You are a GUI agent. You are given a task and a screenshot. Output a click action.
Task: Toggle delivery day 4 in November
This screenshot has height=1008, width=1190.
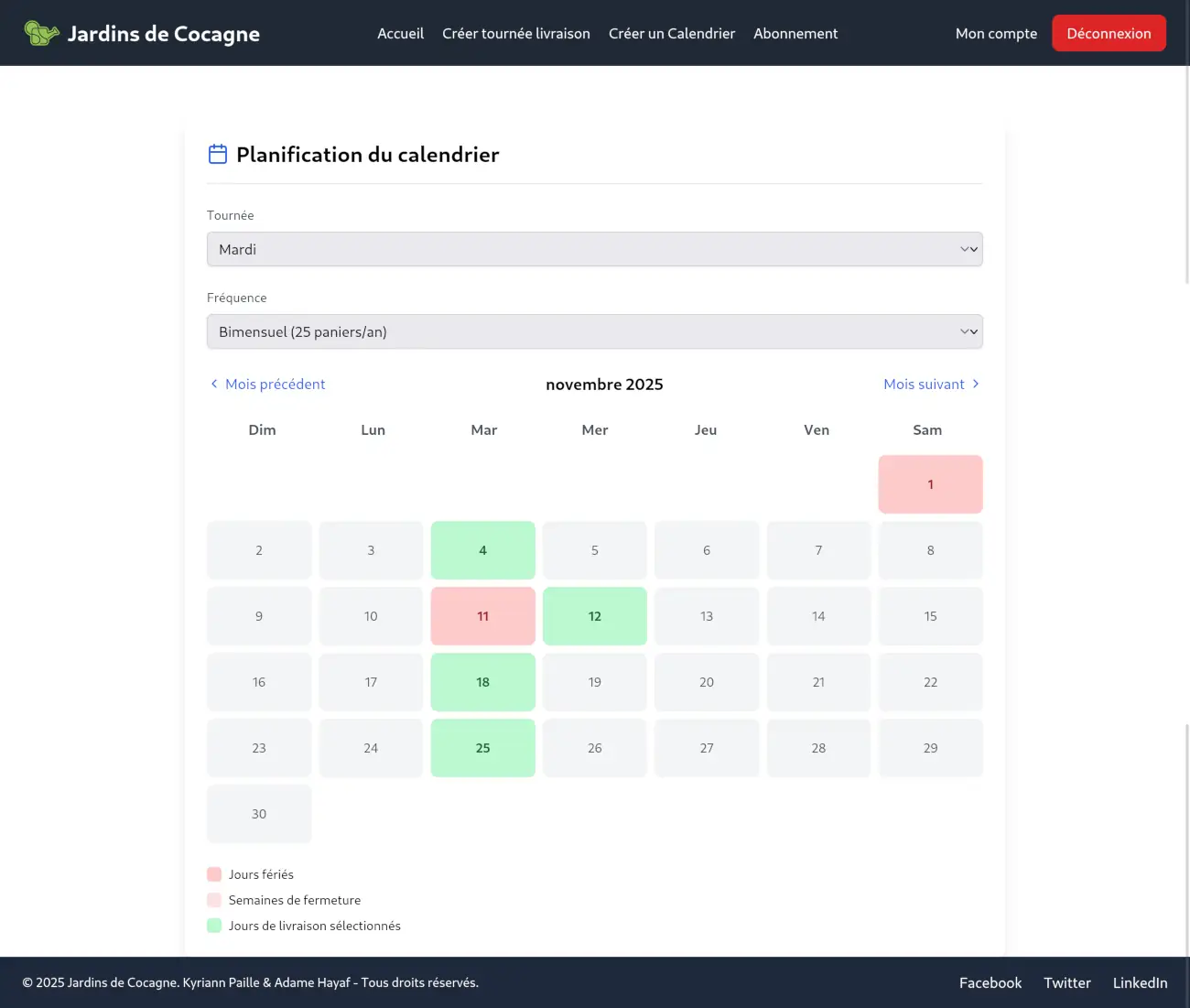[482, 550]
